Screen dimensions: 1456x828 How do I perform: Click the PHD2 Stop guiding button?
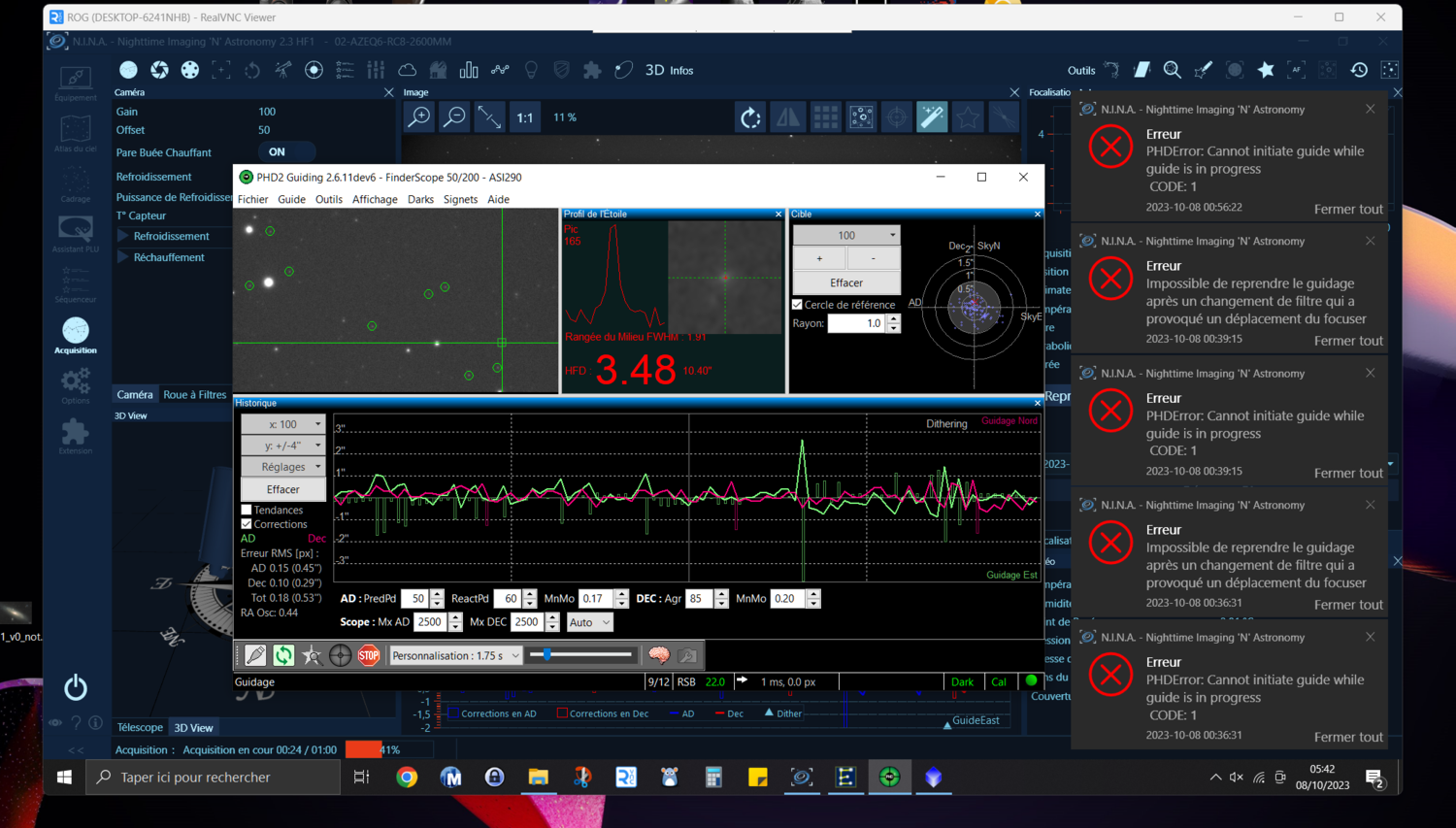tap(369, 655)
